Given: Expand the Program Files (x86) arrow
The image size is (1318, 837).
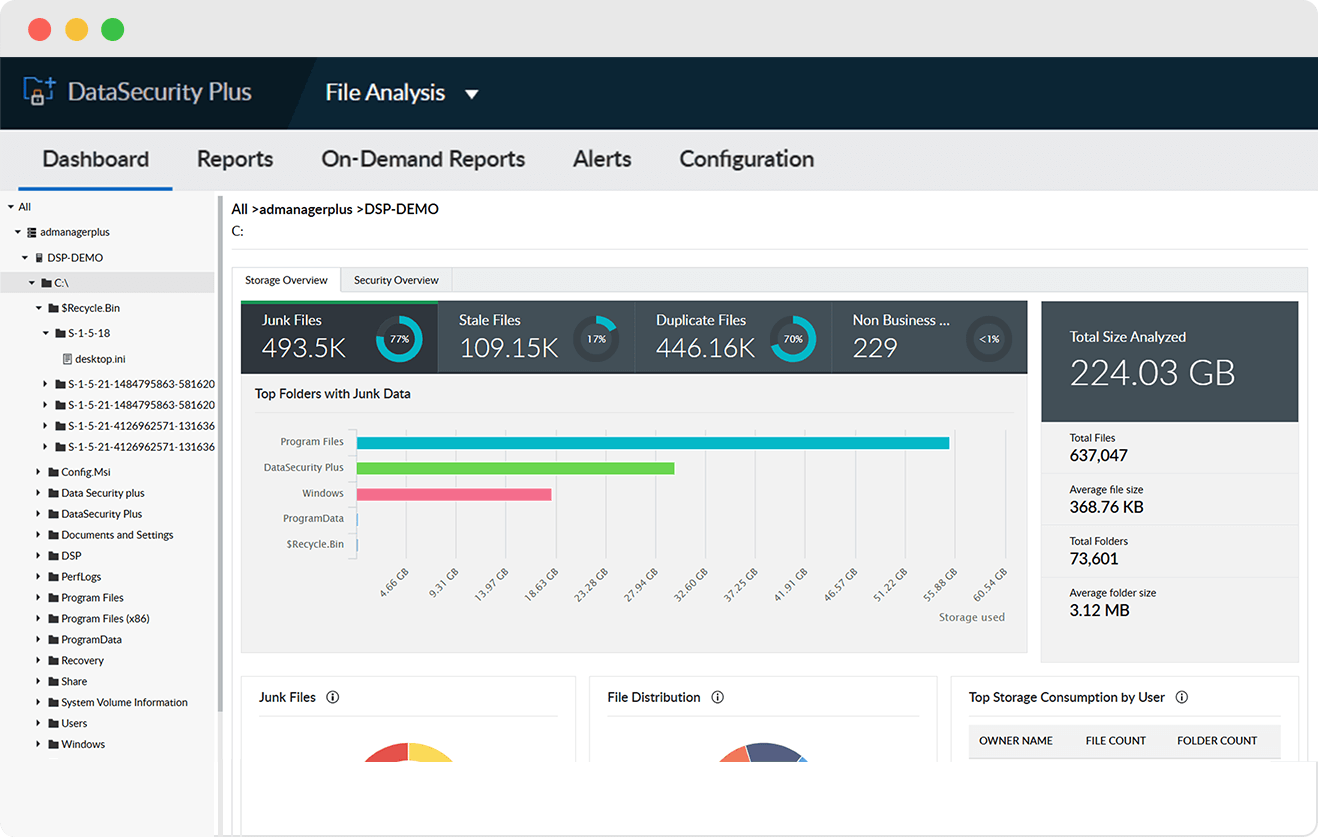Looking at the screenshot, I should [39, 619].
